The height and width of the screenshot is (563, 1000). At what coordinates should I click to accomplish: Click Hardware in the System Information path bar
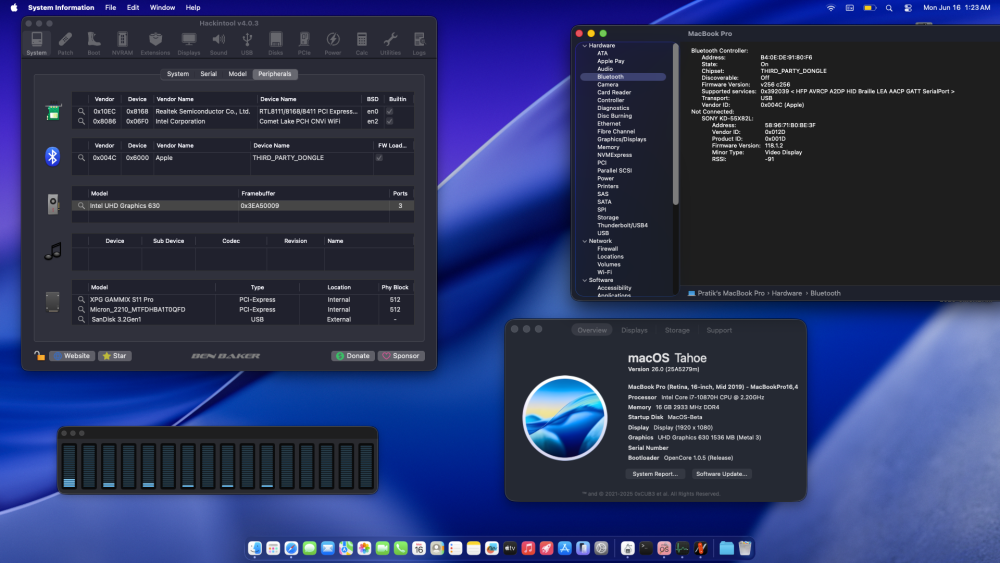[786, 293]
